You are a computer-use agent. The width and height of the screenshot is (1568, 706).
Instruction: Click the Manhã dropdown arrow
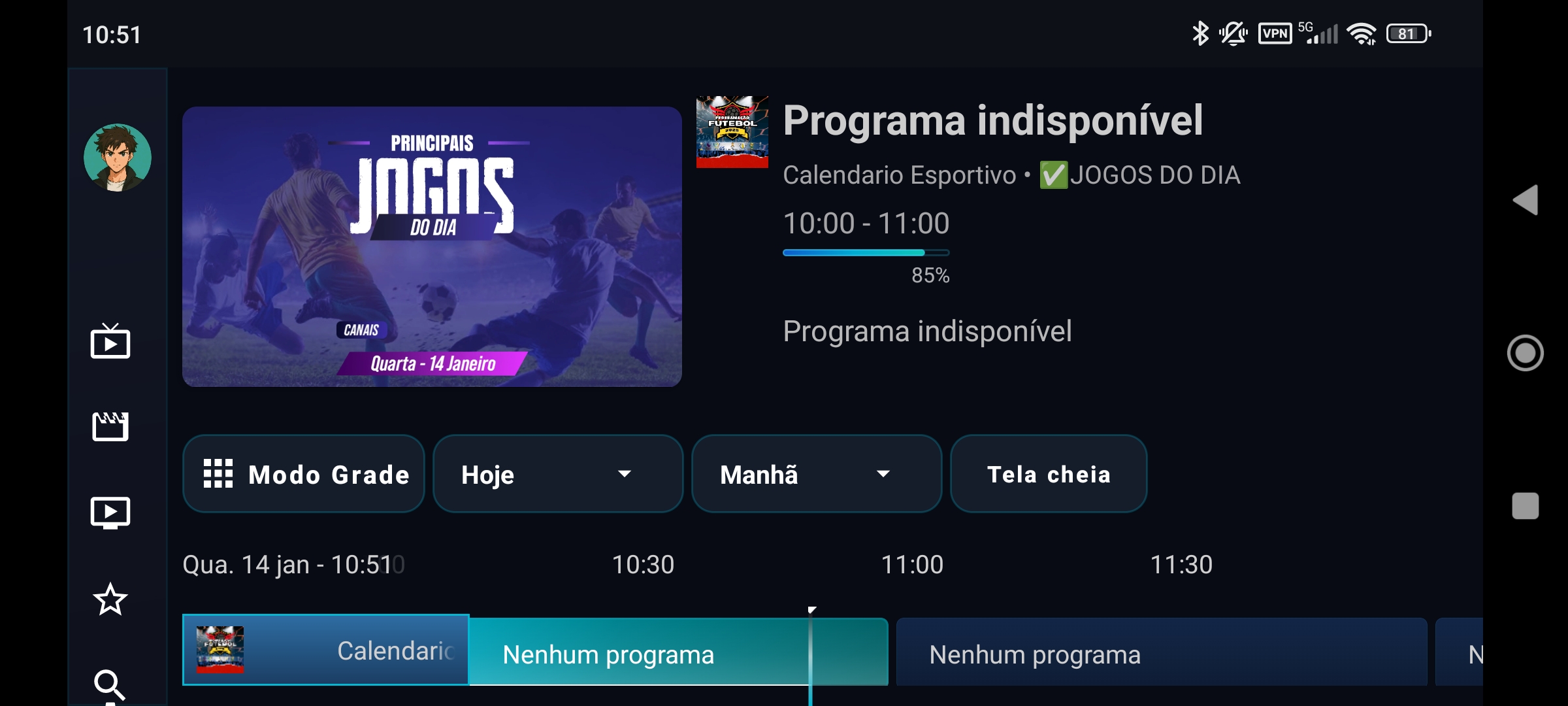coord(883,474)
